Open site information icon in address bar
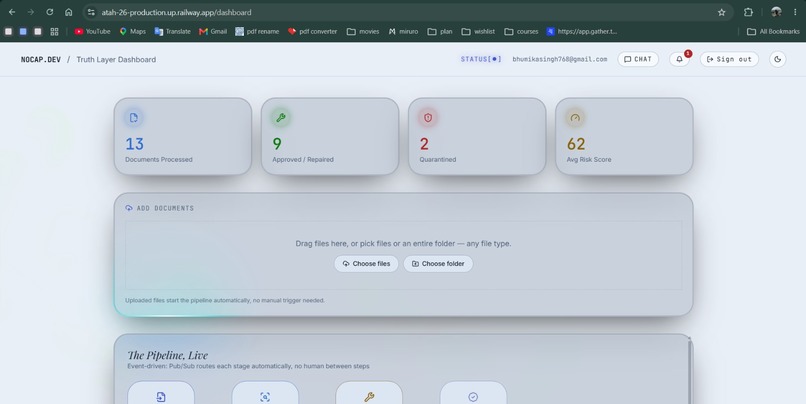The image size is (806, 404). coord(91,12)
